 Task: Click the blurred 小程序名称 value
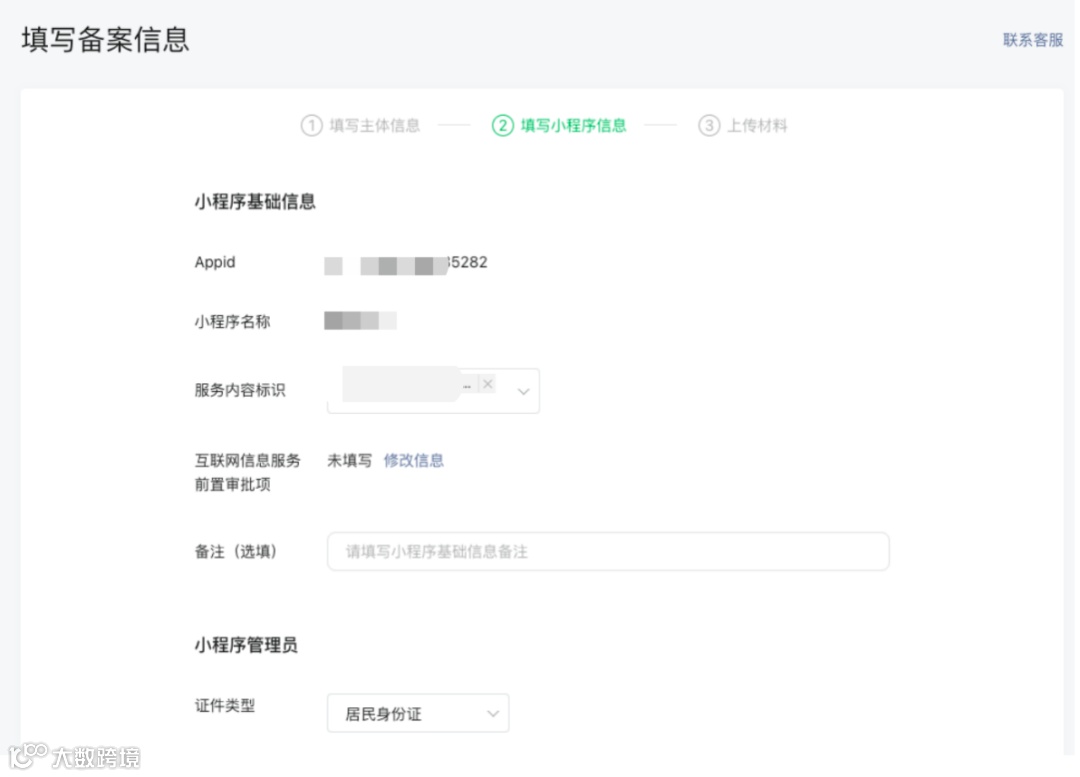pos(360,321)
